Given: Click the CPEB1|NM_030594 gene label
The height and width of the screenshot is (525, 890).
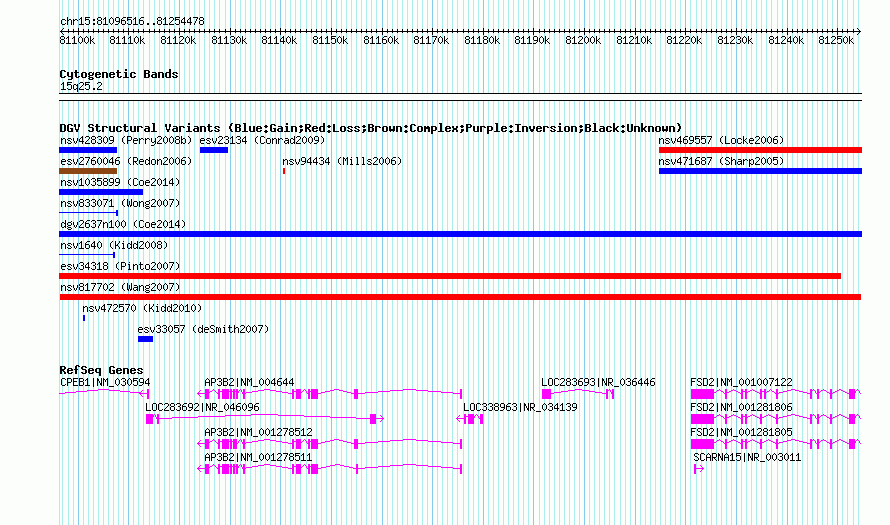Looking at the screenshot, I should coord(105,383).
